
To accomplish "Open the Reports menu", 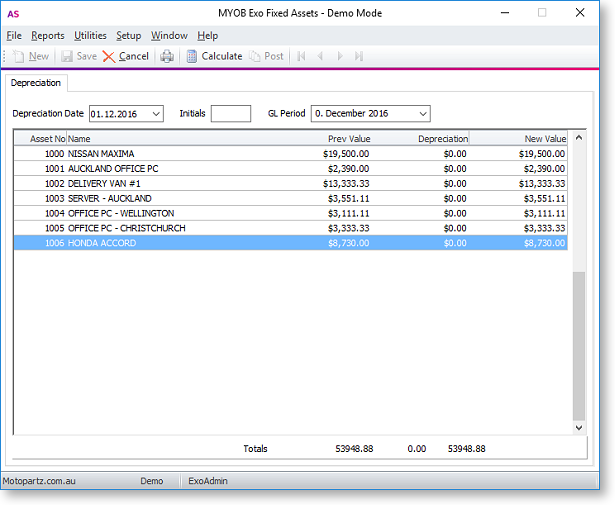I will (47, 36).
